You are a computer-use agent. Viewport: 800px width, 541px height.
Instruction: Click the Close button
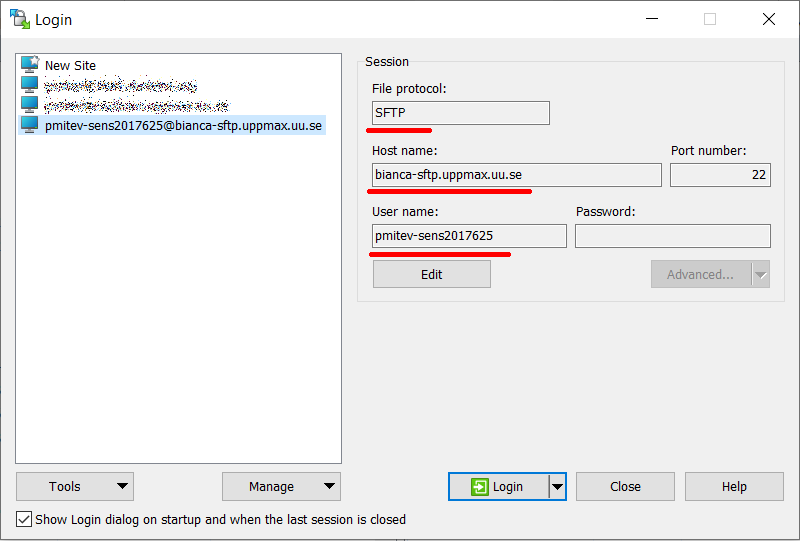click(x=625, y=486)
